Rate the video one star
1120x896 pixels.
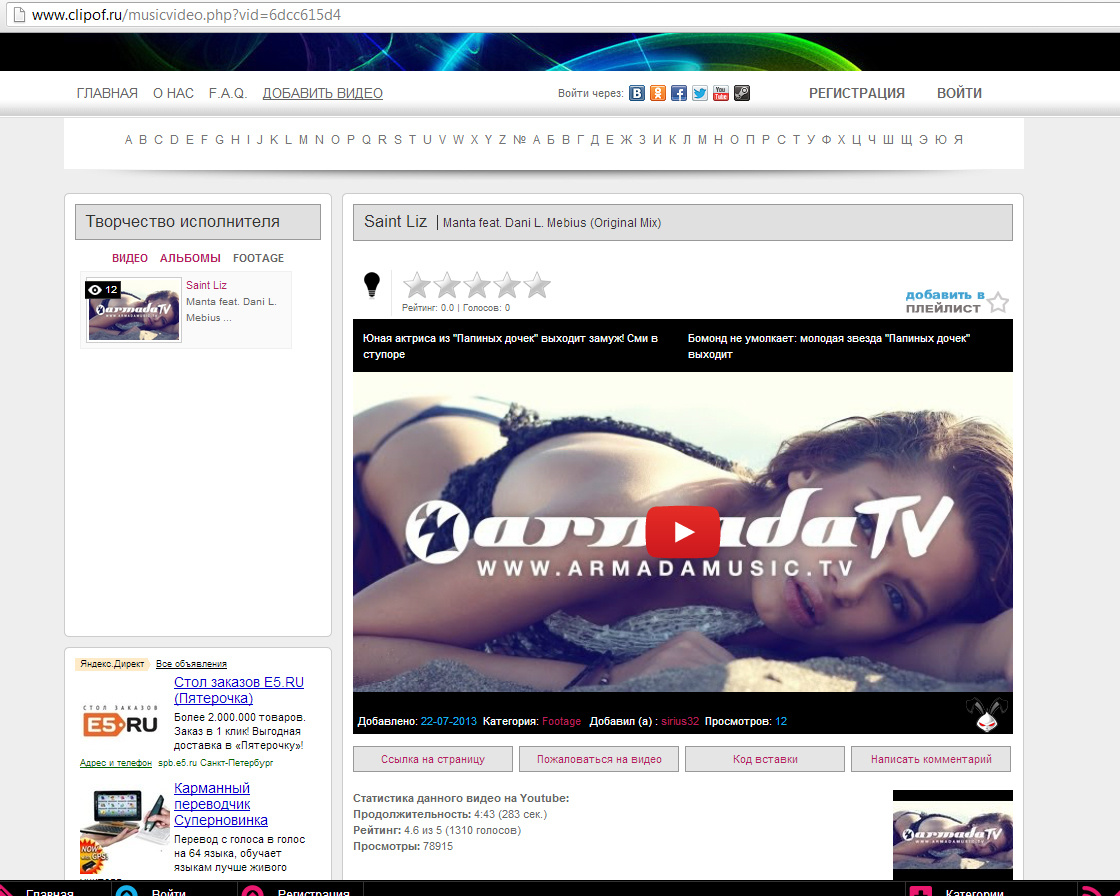pyautogui.click(x=416, y=285)
